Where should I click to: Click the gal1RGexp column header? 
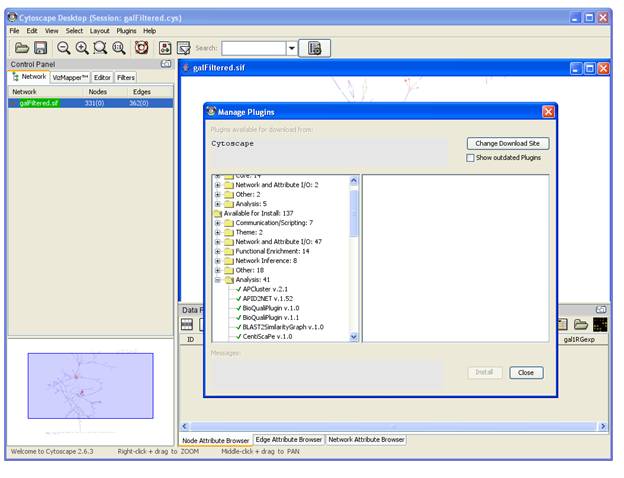point(579,339)
